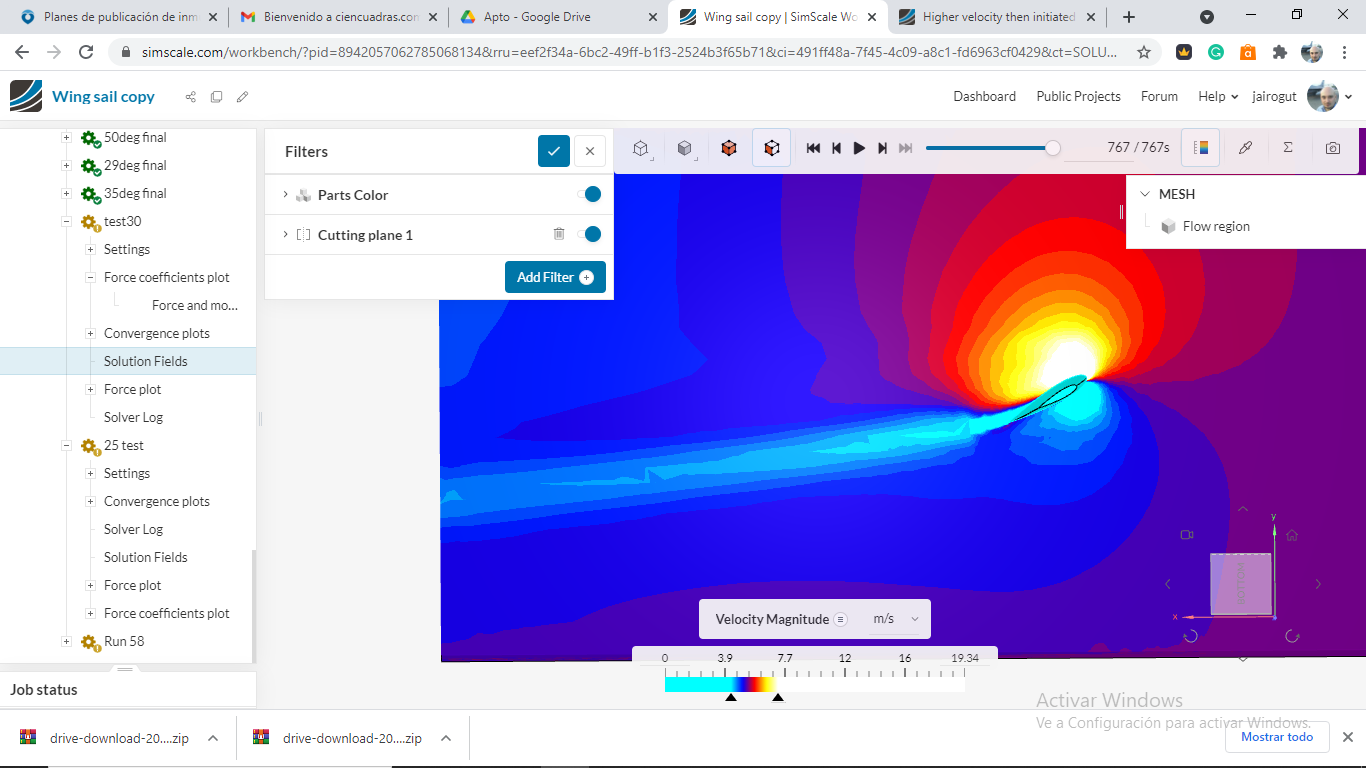Image resolution: width=1366 pixels, height=768 pixels.
Task: Click the highlighted orange-edged cube icon
Action: (771, 148)
